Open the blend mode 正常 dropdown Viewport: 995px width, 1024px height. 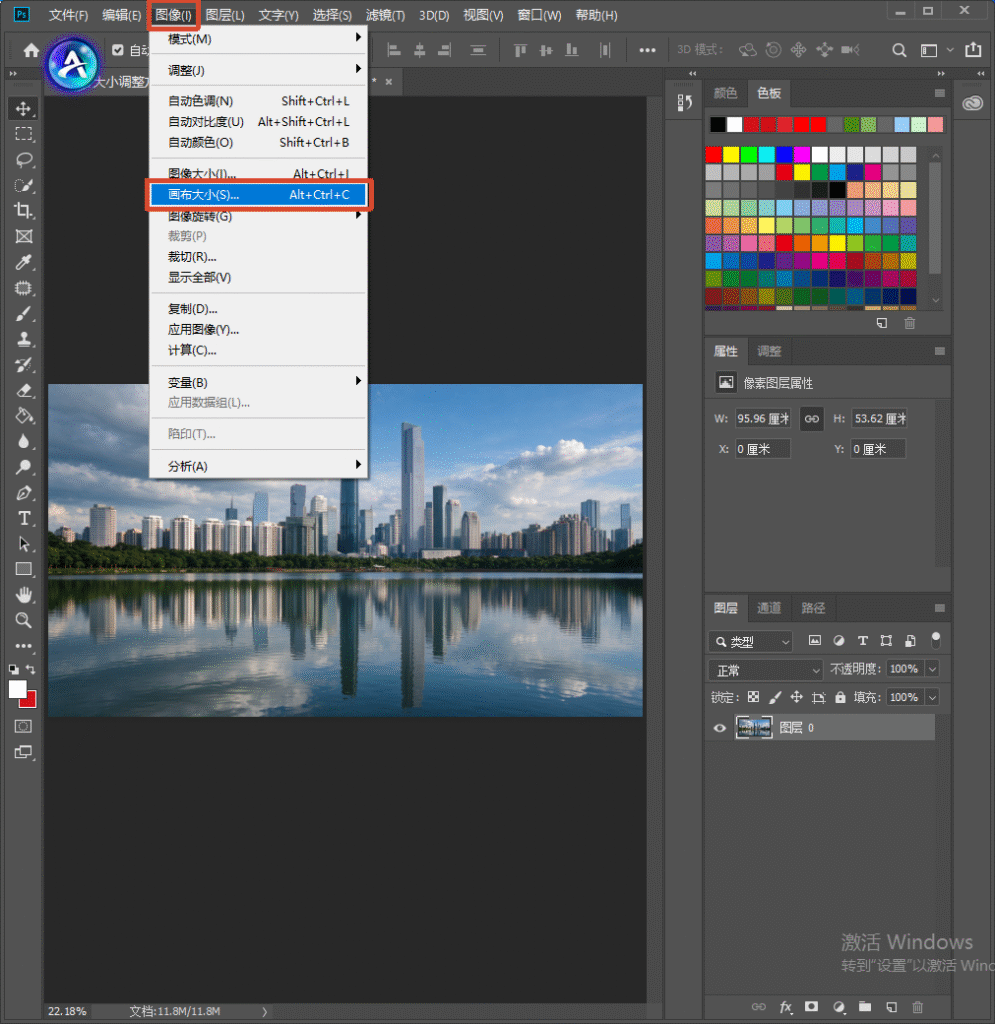click(765, 670)
